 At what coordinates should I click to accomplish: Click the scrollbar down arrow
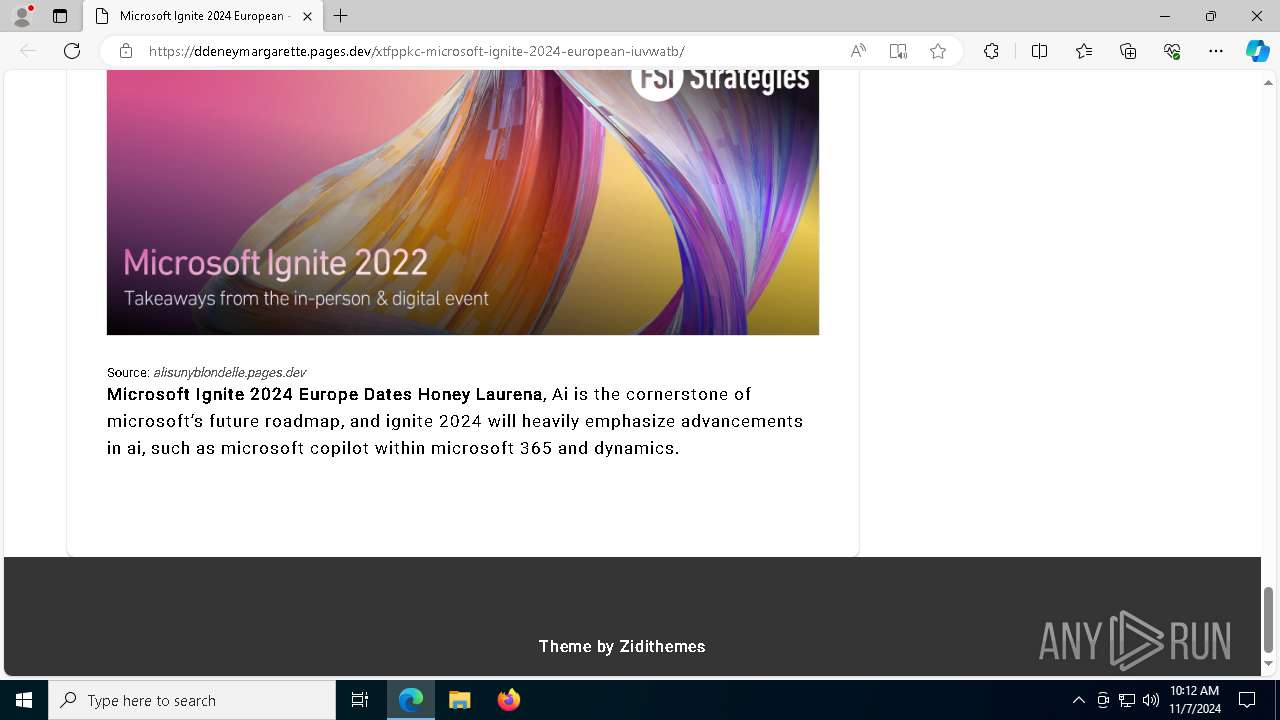pos(1269,664)
